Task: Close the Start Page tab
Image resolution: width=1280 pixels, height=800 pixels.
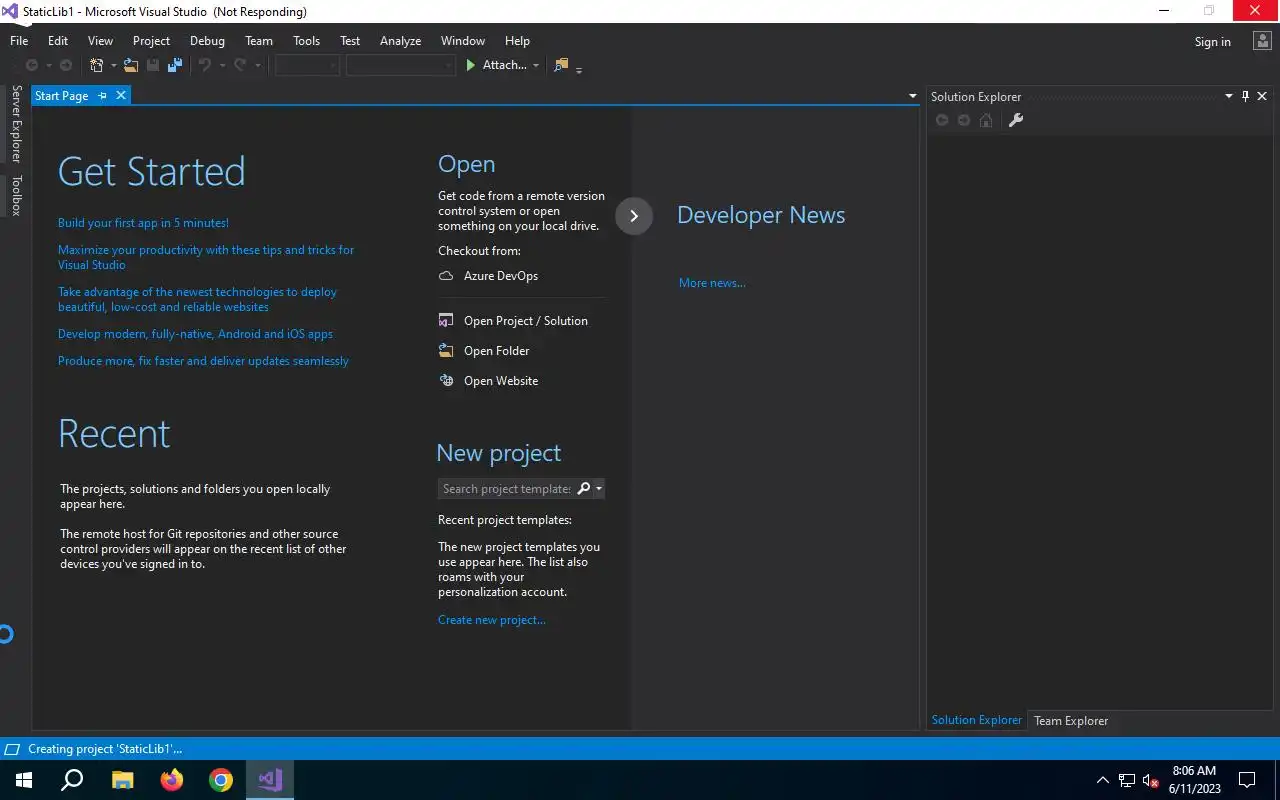Action: click(x=121, y=96)
